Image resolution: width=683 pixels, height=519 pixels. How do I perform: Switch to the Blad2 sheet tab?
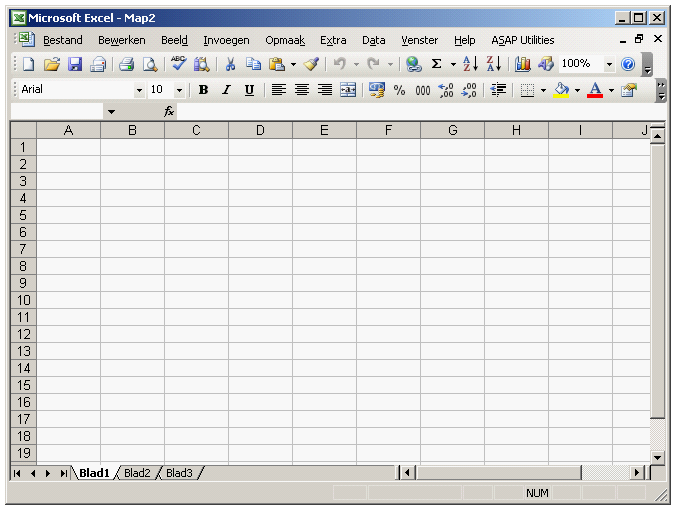tap(137, 473)
